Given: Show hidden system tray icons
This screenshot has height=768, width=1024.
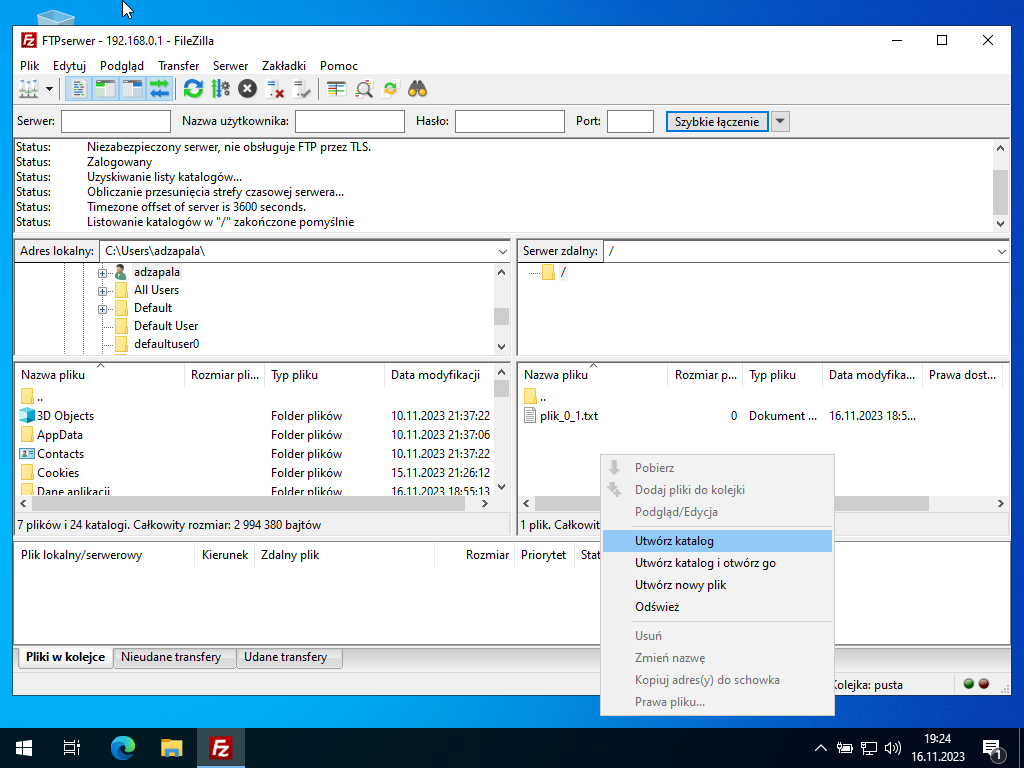Looking at the screenshot, I should point(821,748).
